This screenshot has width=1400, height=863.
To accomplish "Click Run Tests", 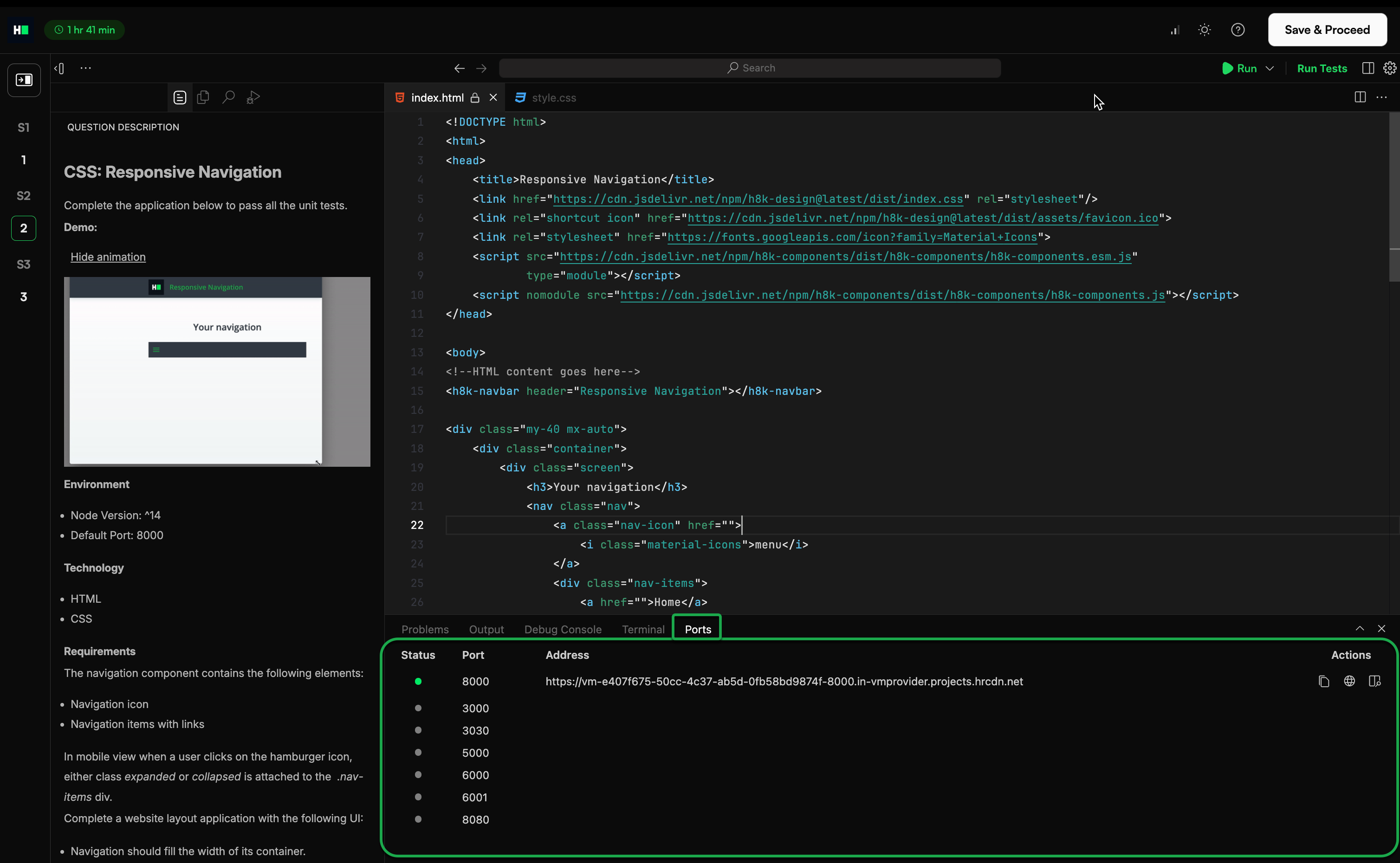I will [x=1322, y=69].
